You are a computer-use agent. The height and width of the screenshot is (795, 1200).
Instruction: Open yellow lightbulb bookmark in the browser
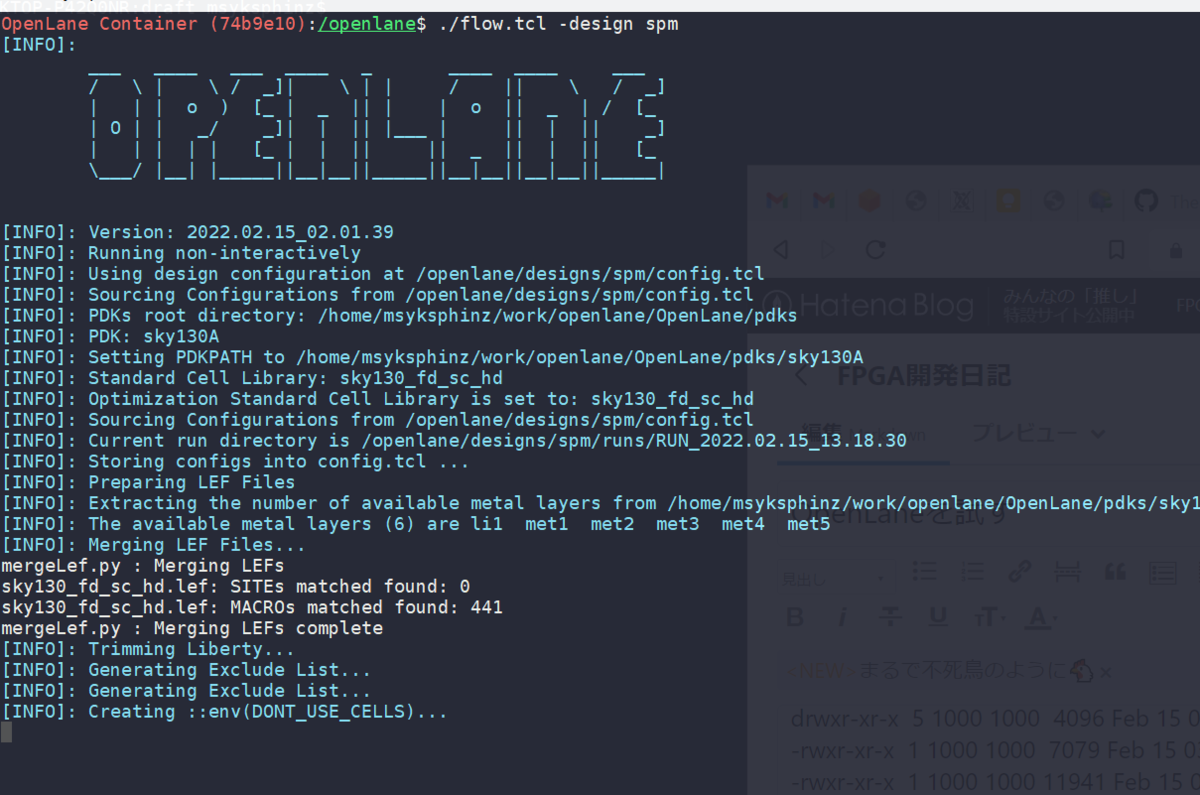1008,201
